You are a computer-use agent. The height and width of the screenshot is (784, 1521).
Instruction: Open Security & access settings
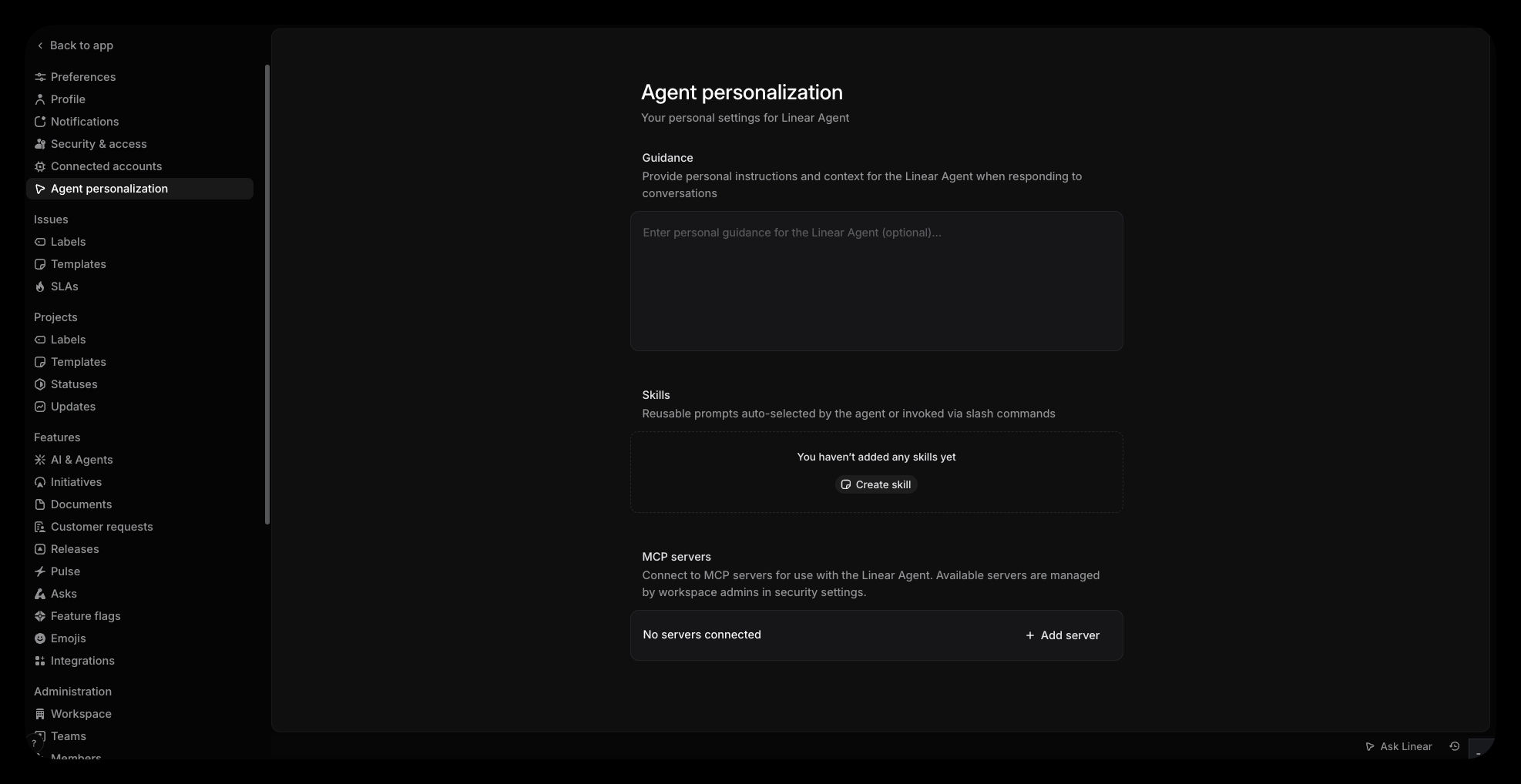[x=41, y=144]
